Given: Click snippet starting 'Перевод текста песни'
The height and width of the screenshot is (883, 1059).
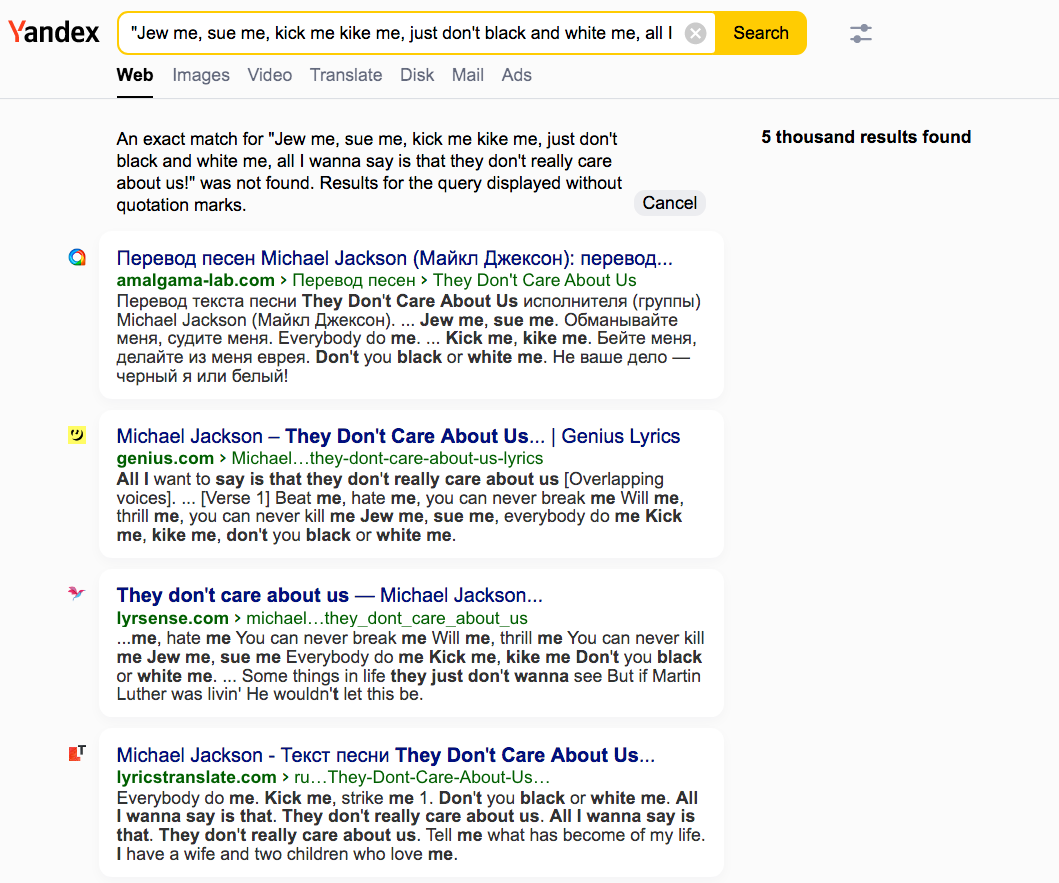Looking at the screenshot, I should click(409, 338).
